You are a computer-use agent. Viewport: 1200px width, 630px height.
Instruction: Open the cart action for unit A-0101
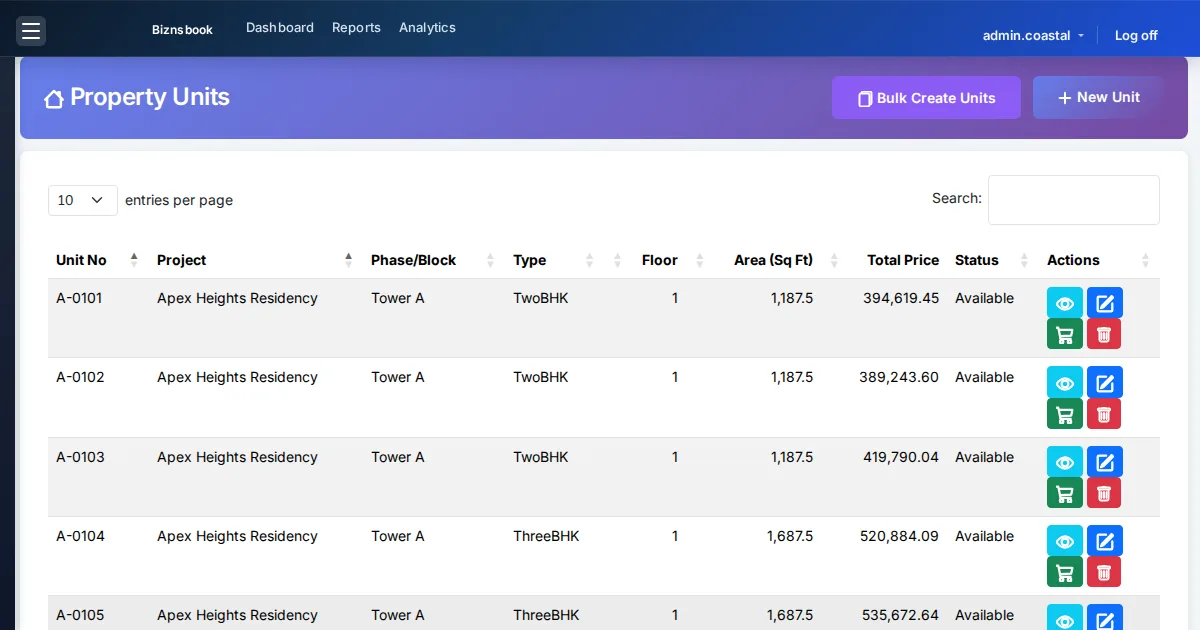tap(1065, 334)
